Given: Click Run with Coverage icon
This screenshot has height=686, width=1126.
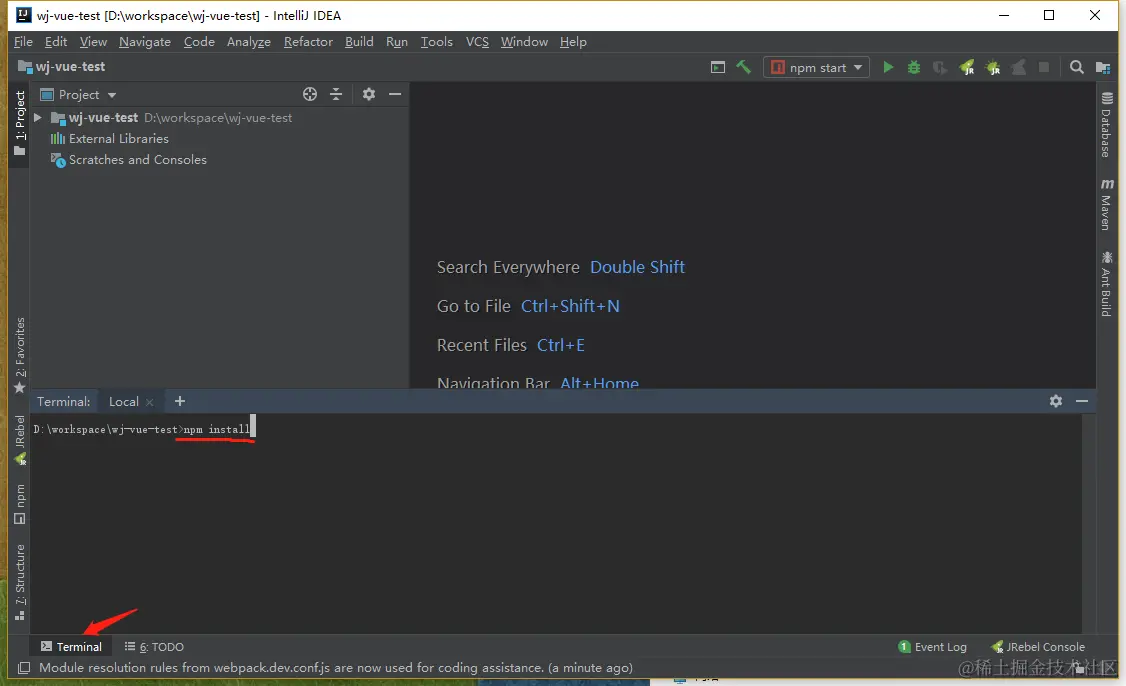Looking at the screenshot, I should [940, 67].
